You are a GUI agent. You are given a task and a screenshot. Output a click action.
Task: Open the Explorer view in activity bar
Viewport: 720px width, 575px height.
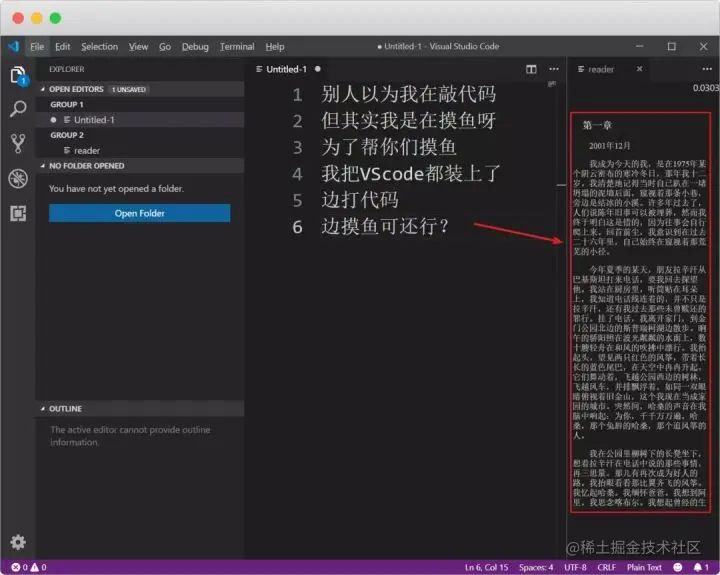coord(18,75)
